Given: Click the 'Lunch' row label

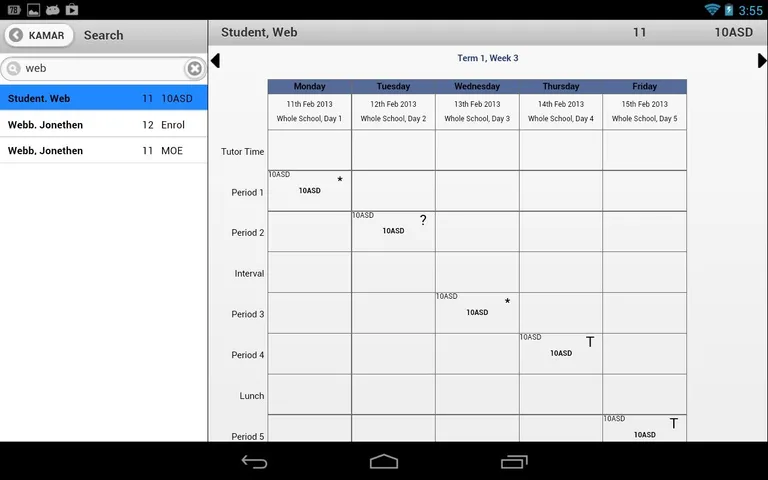Looking at the screenshot, I should tap(252, 396).
